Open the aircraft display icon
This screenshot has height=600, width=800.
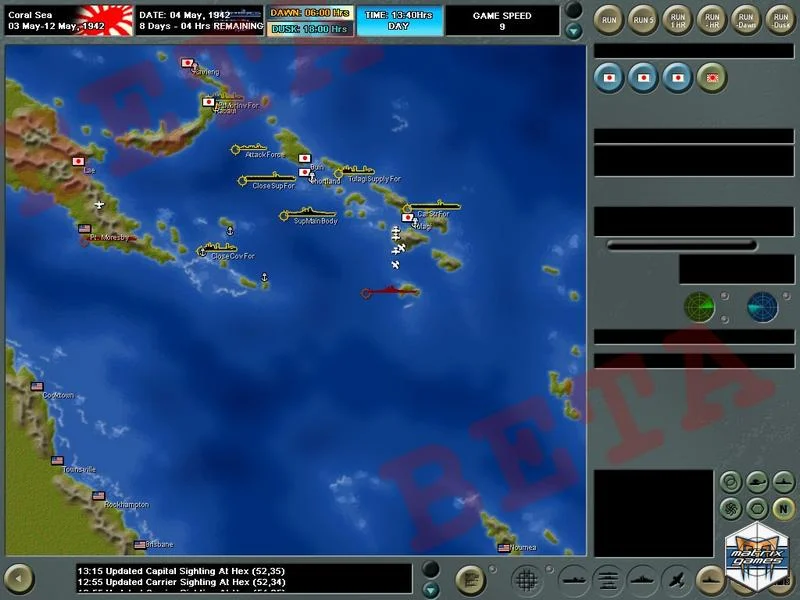tap(676, 578)
